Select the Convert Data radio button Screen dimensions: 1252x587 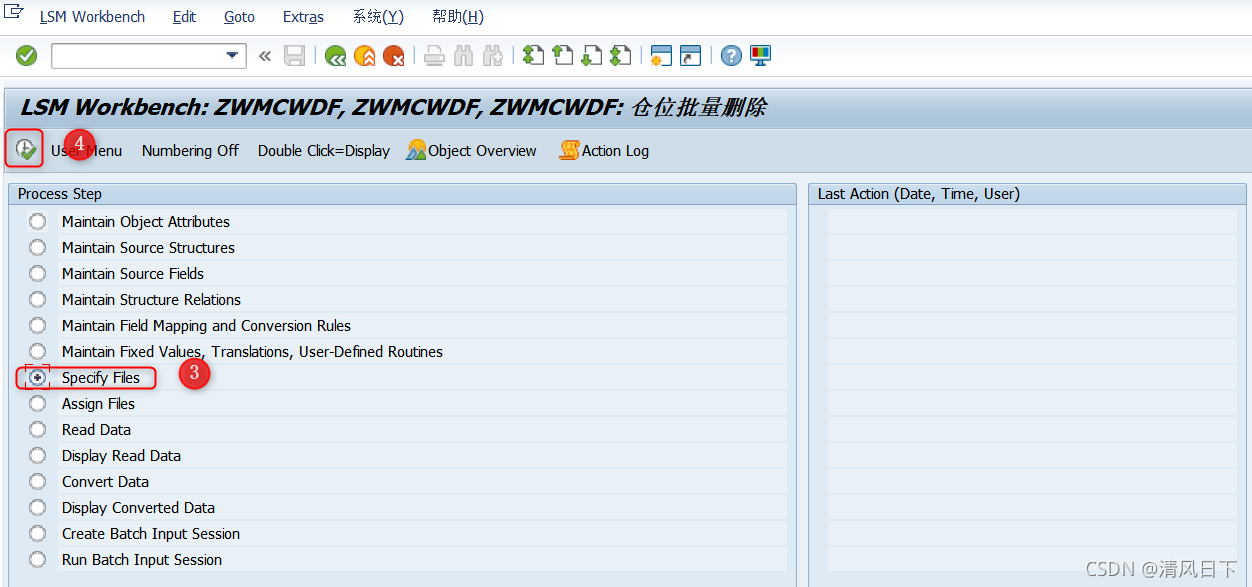pyautogui.click(x=37, y=481)
